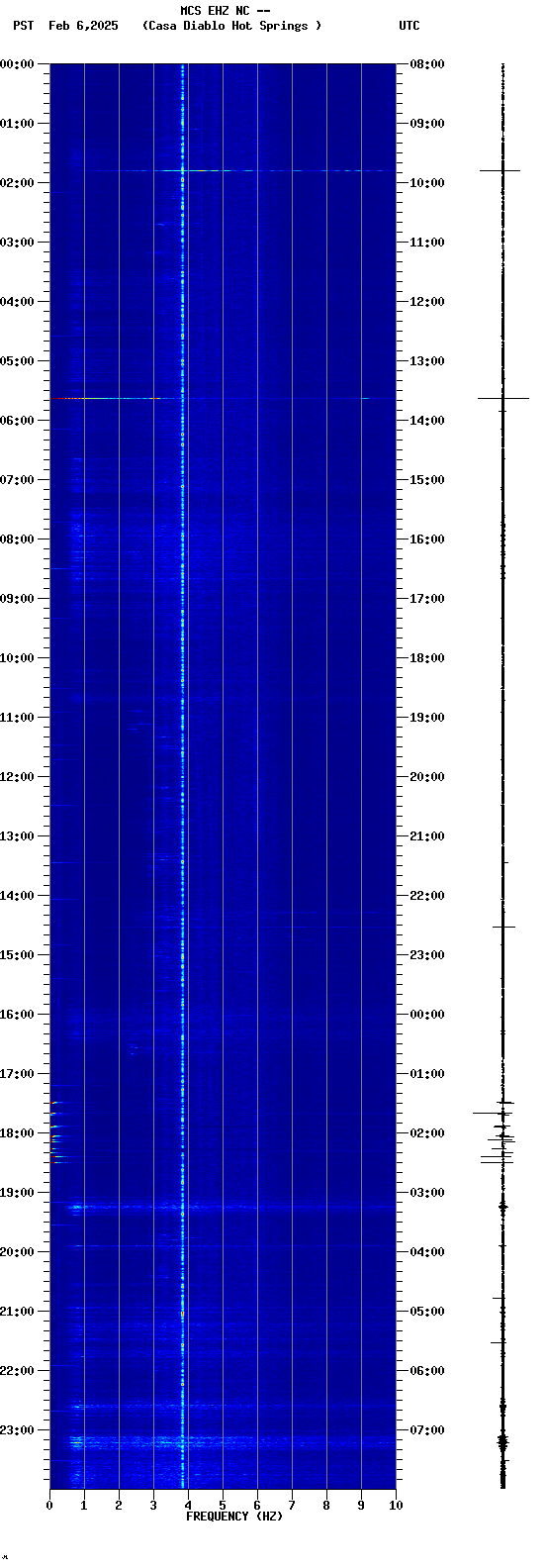Click the 04:00 PST time label
Image resolution: width=546 pixels, height=1568 pixels.
[18, 302]
